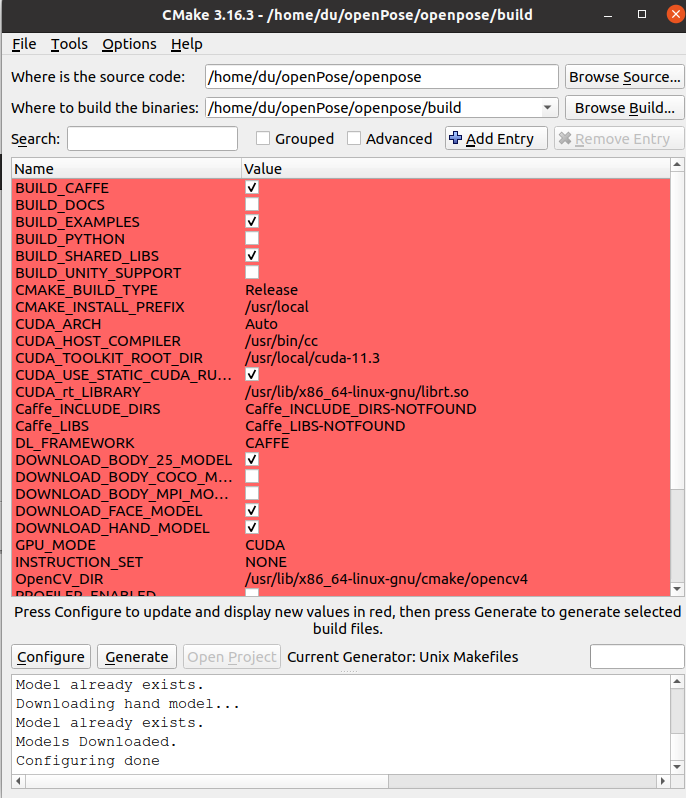Click the Generate button
This screenshot has height=798, width=686.
[137, 657]
